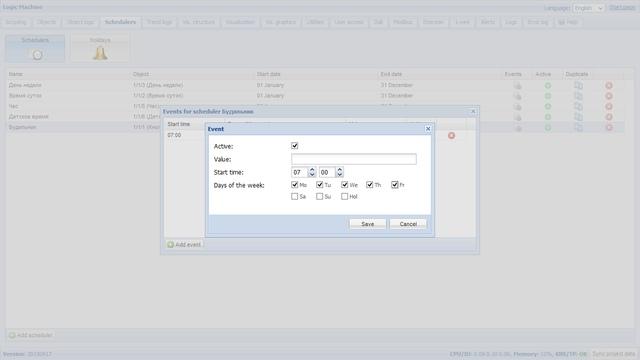Open the Holidays bell icon section
Image resolution: width=640 pixels, height=360 pixels.
(x=100, y=48)
